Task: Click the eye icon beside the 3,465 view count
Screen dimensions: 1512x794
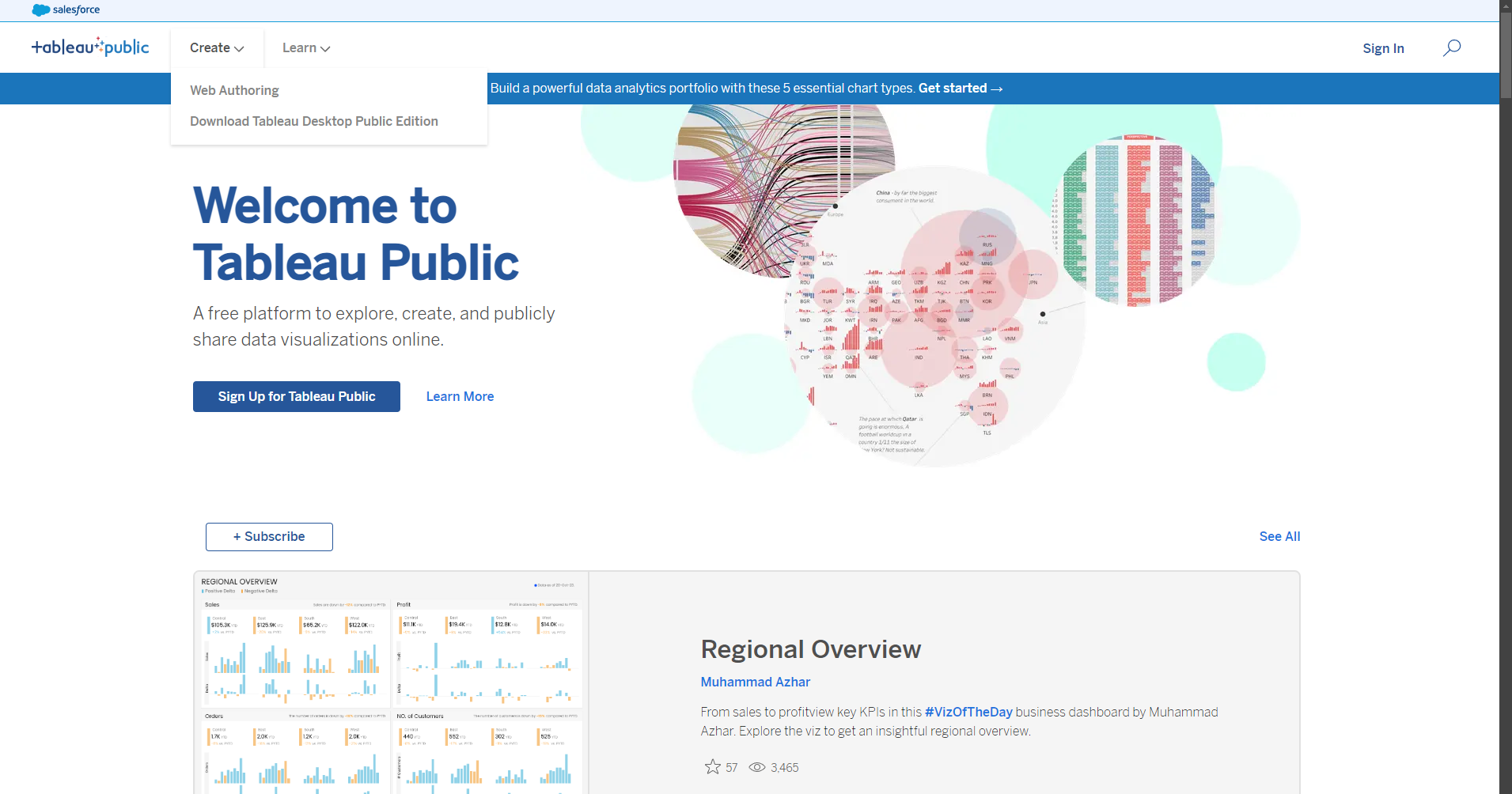Action: point(756,767)
